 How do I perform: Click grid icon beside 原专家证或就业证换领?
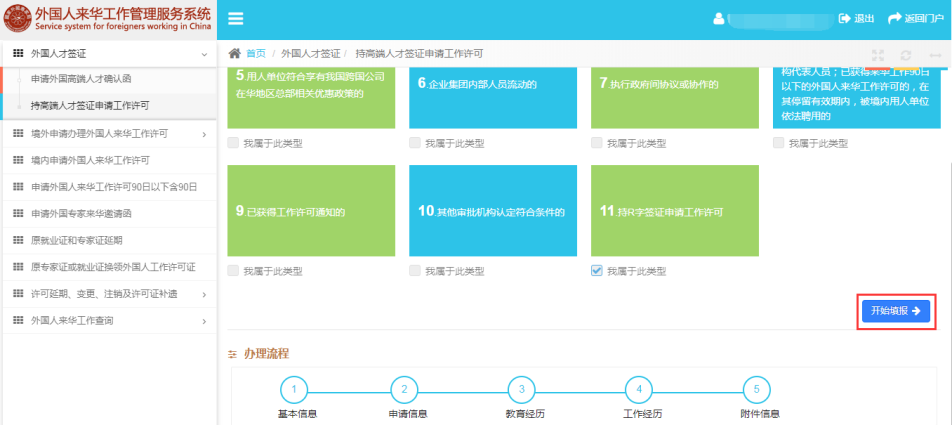(x=18, y=267)
